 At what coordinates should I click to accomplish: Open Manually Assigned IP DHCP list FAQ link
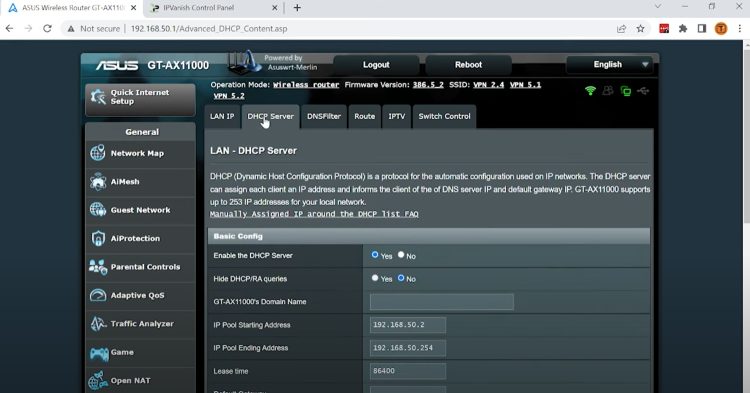[x=314, y=214]
